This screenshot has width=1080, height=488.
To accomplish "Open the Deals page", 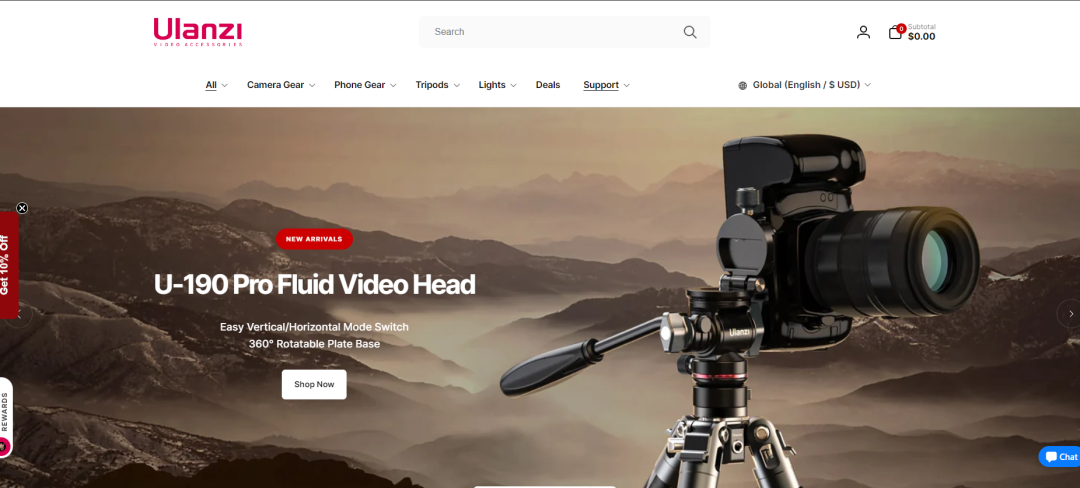I will pos(548,85).
